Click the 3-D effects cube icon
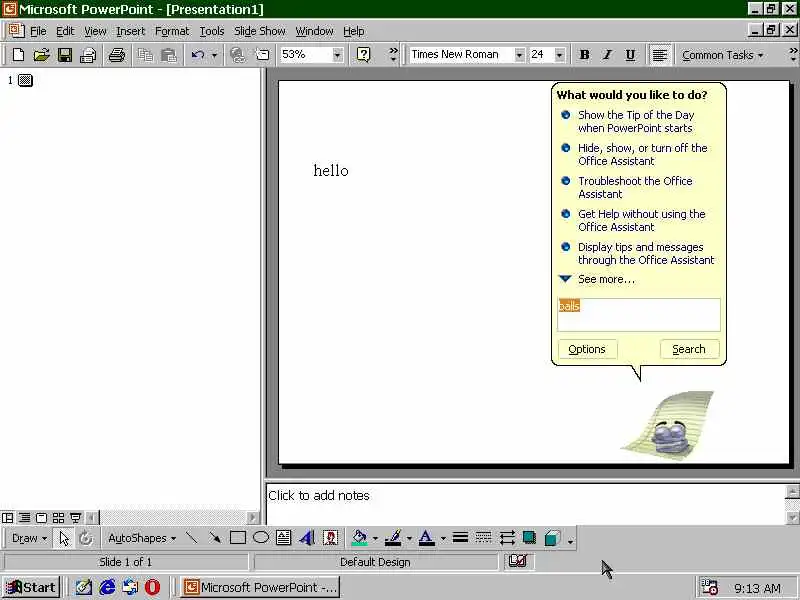The width and height of the screenshot is (800, 600). [x=553, y=537]
